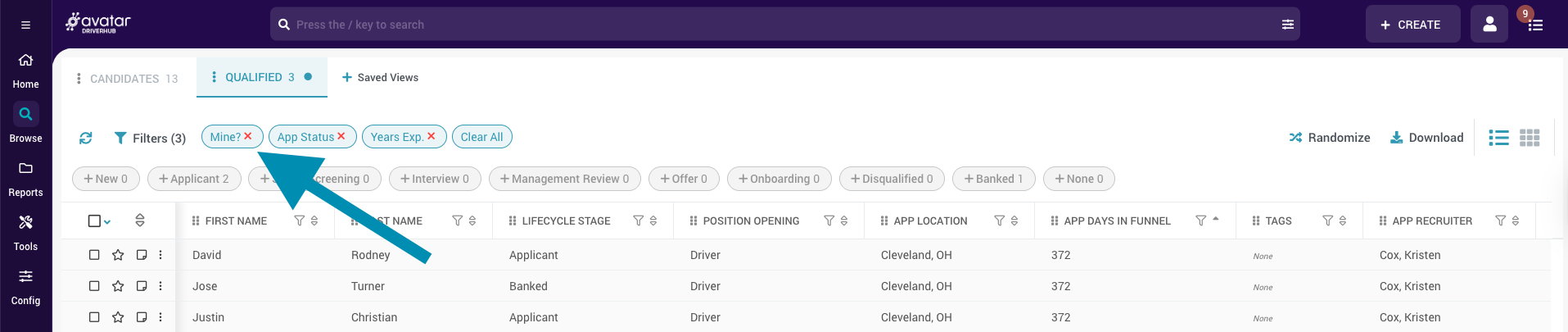This screenshot has width=1568, height=332.
Task: Click the Download button
Action: 1426,138
